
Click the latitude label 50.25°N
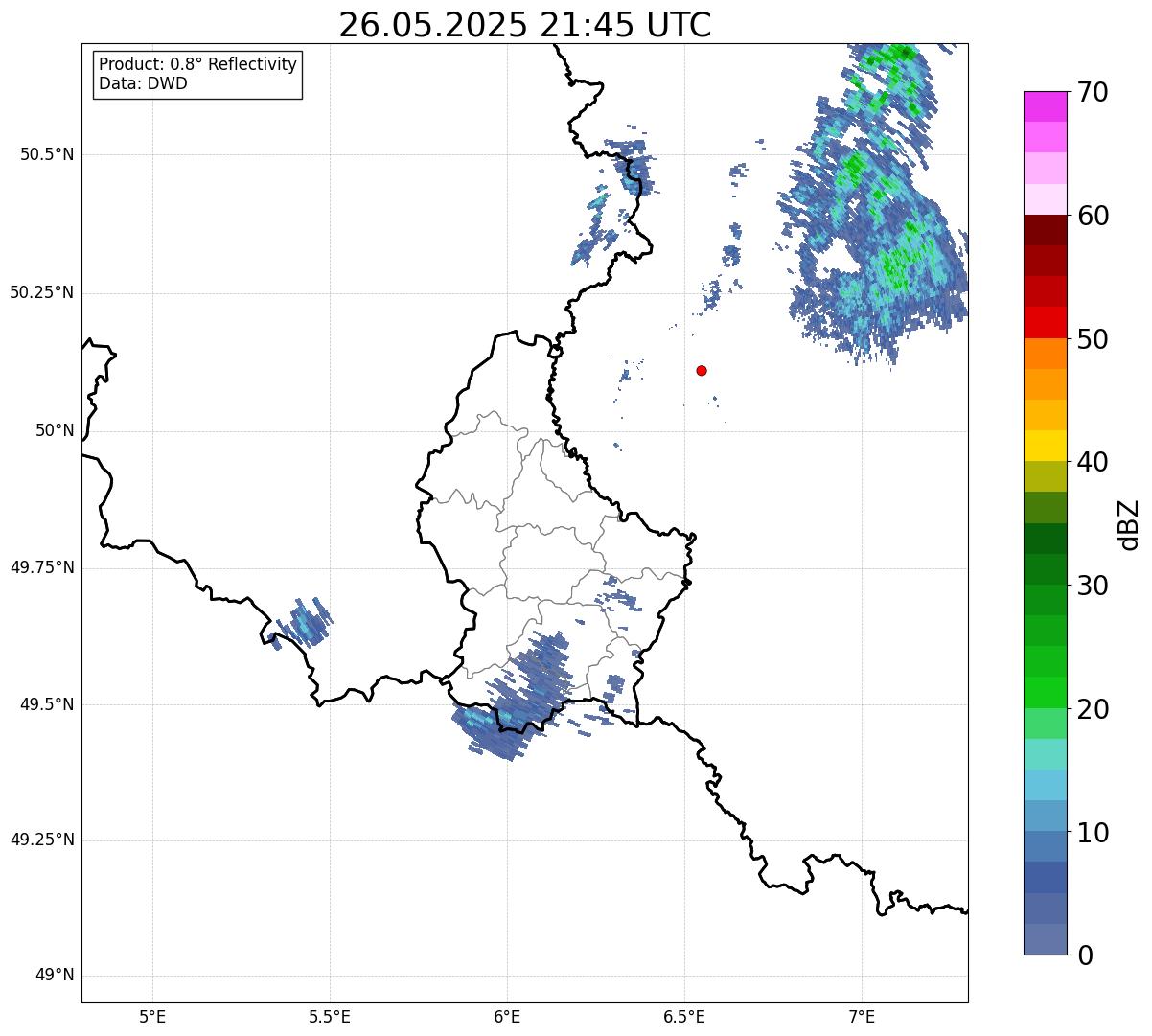[x=42, y=292]
